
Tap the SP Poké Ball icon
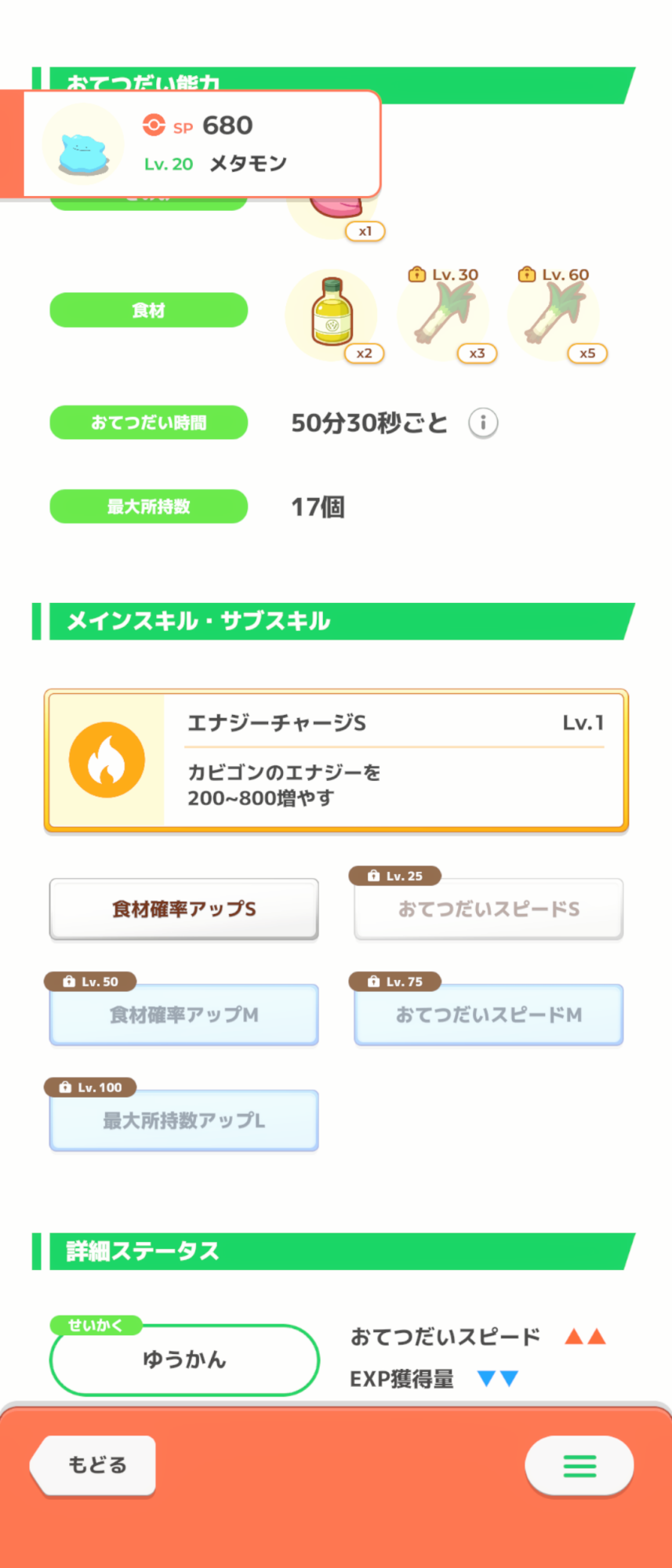(154, 125)
